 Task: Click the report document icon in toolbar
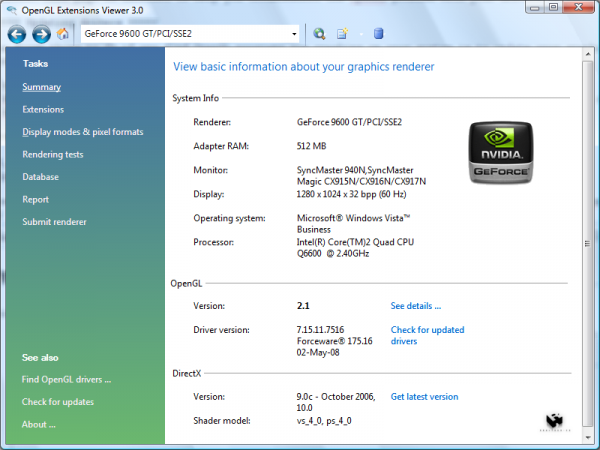(343, 34)
